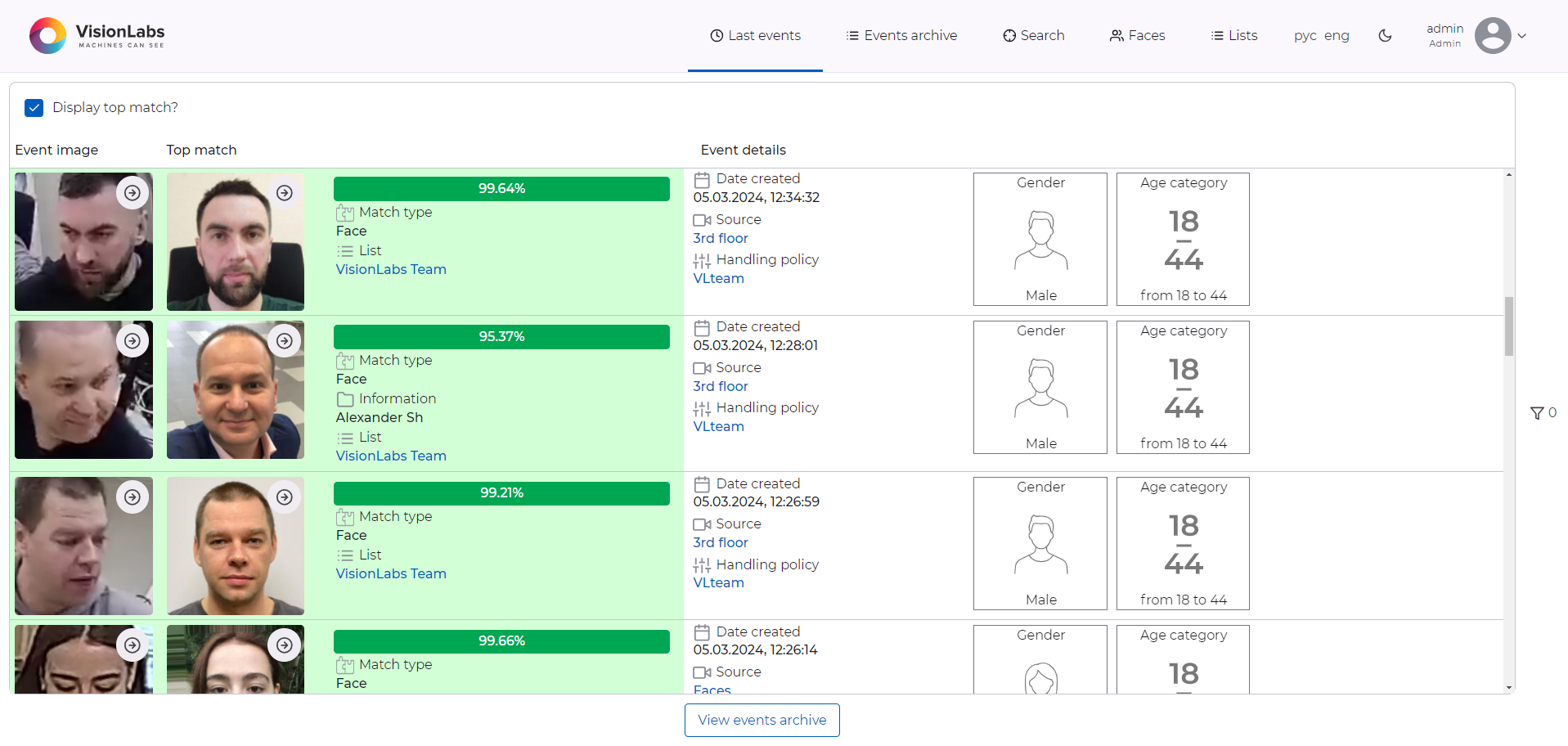
Task: Click the admin user avatar icon
Action: coord(1492,35)
